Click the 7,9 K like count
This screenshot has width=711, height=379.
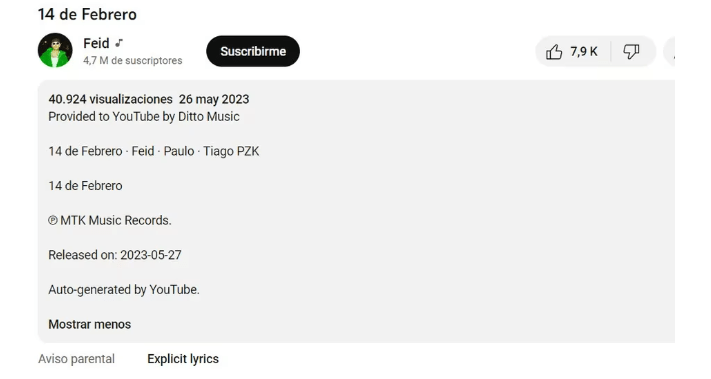tap(584, 52)
